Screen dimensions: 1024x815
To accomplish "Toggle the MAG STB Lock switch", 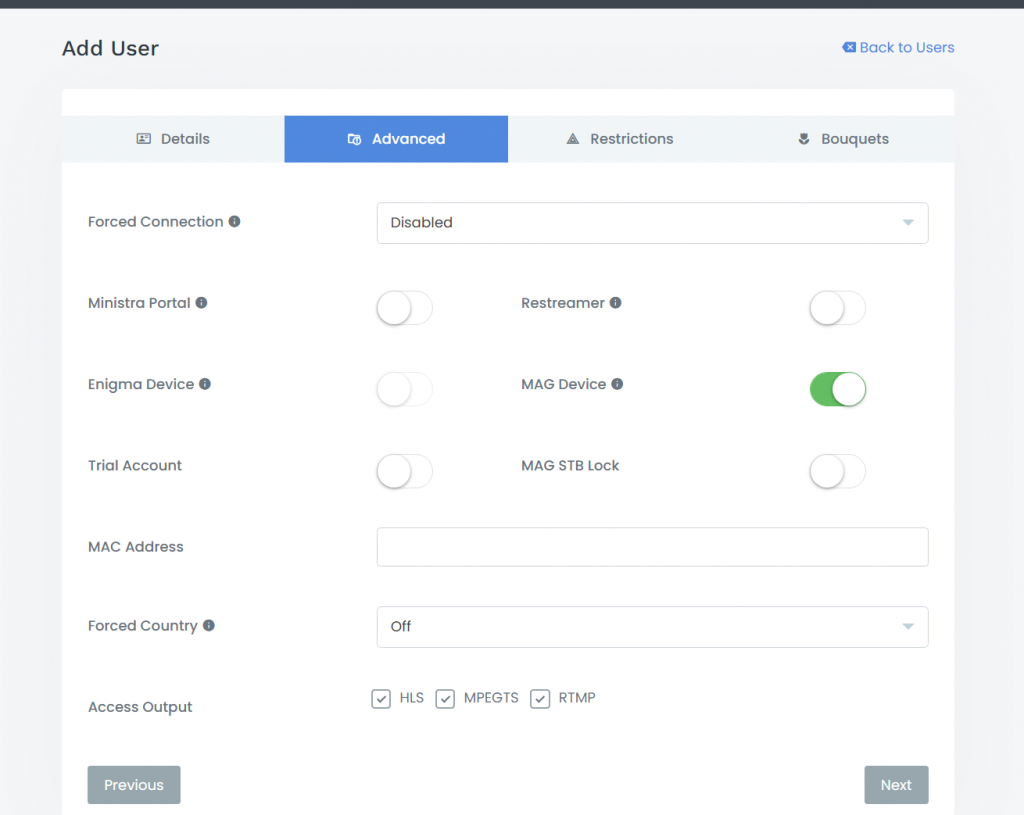I will pos(837,471).
